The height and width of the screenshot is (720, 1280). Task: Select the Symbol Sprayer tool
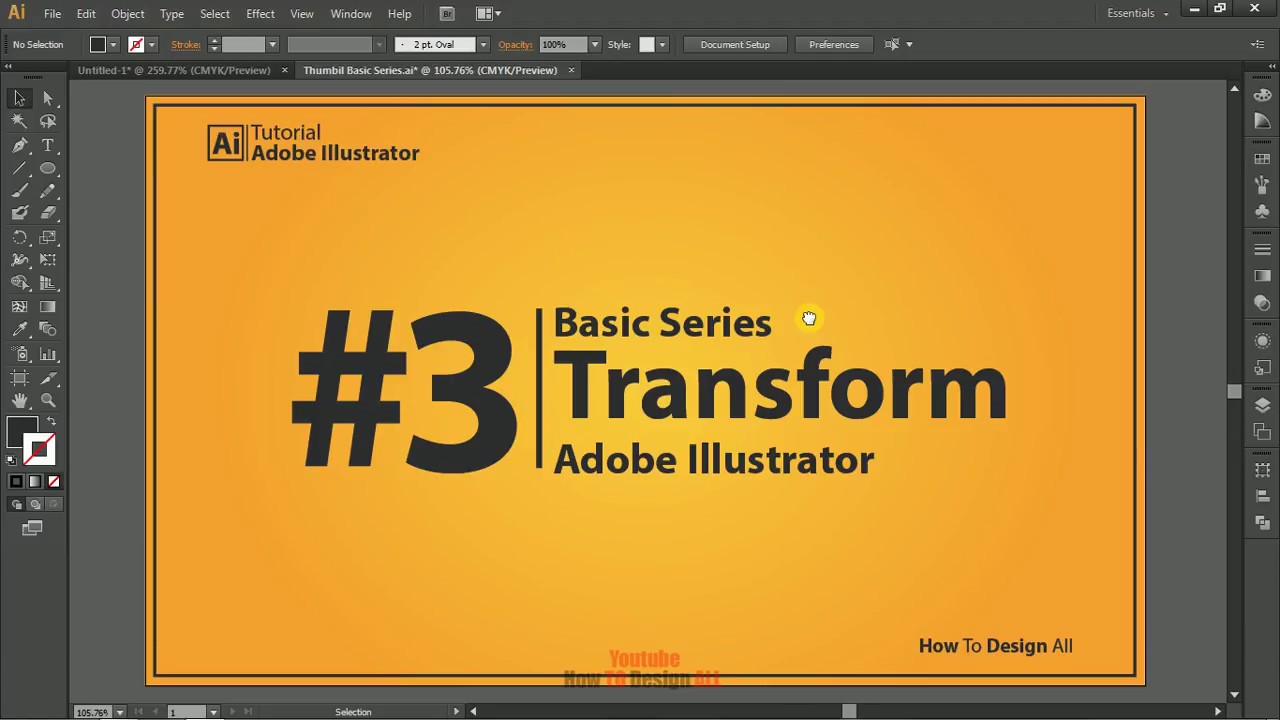tap(19, 354)
